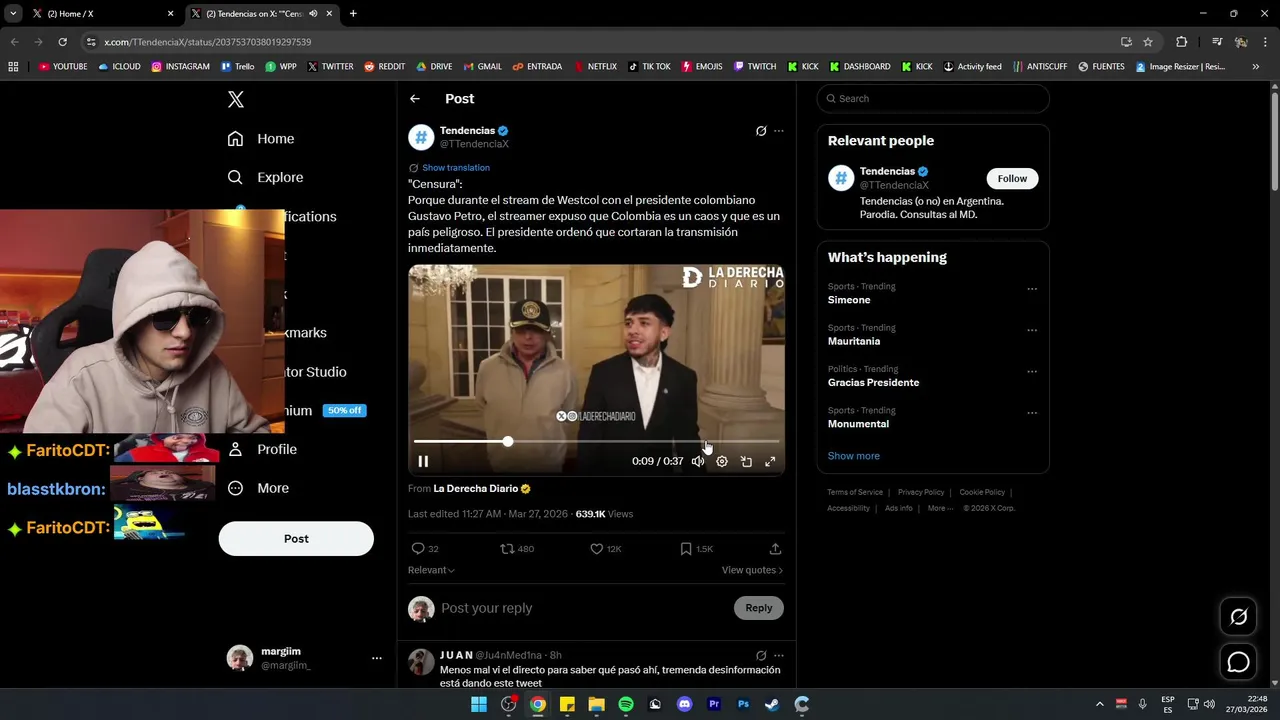The height and width of the screenshot is (720, 1280).
Task: Open floating messages chat button
Action: 1238,662
